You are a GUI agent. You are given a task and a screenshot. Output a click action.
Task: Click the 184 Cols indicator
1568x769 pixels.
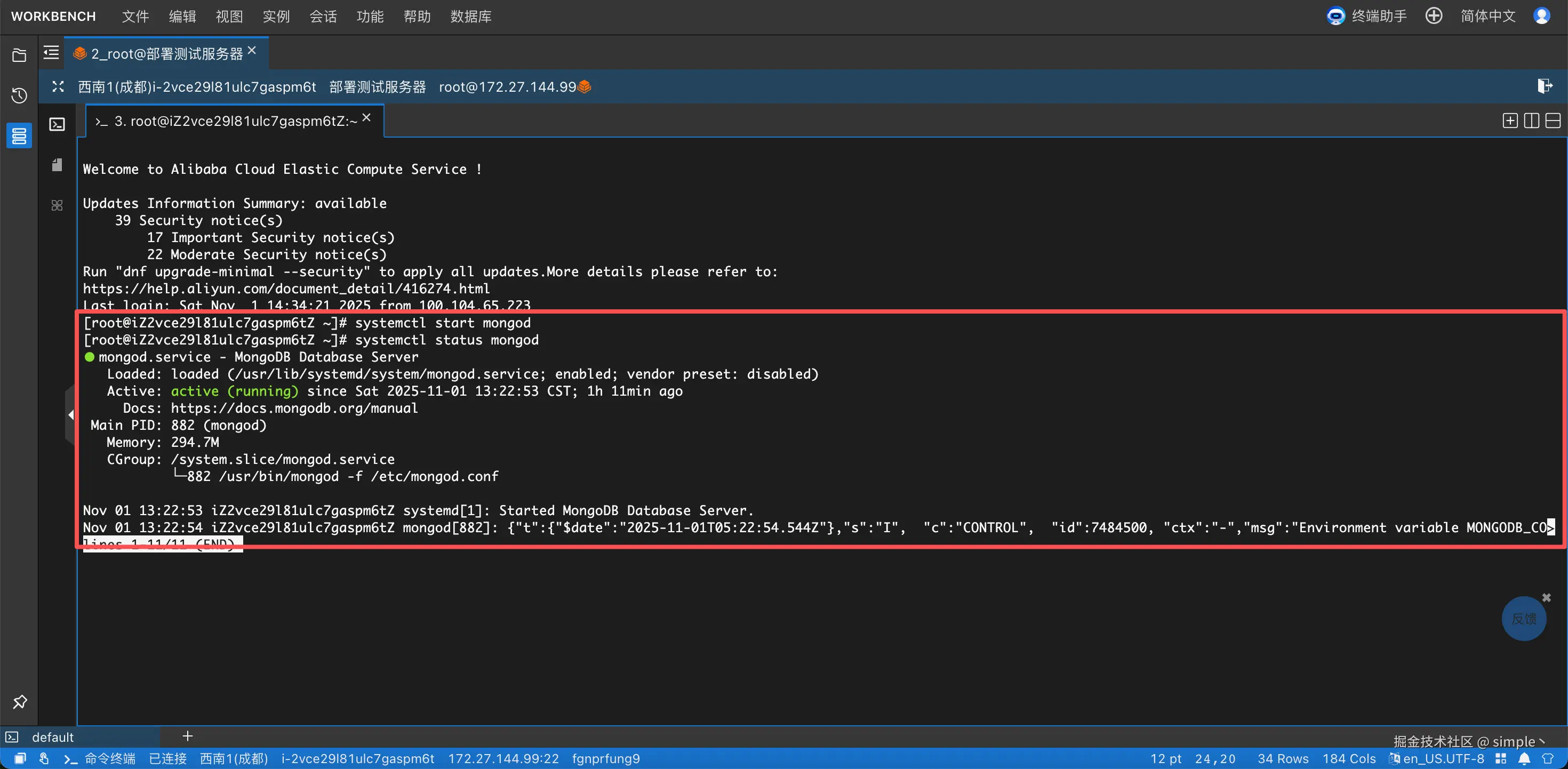(x=1349, y=759)
